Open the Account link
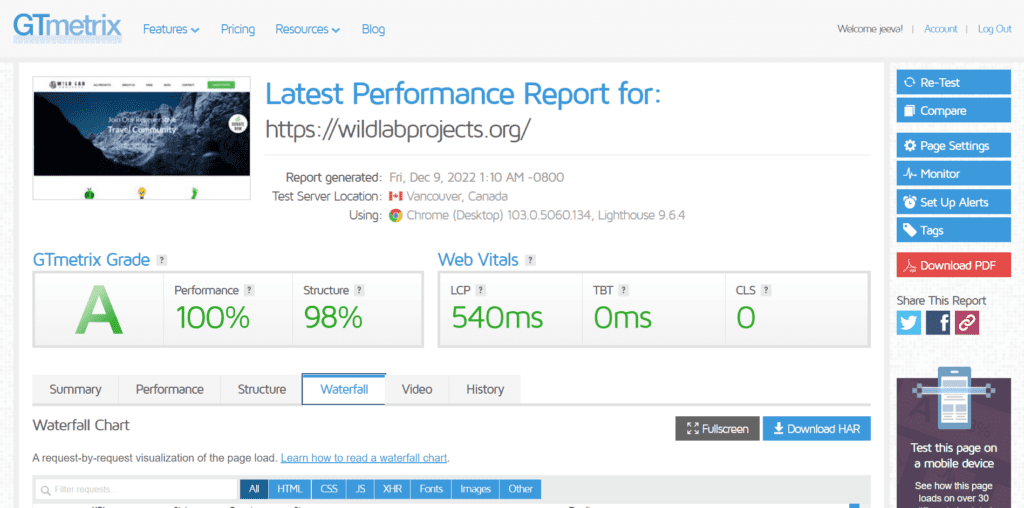This screenshot has width=1024, height=508. [x=940, y=29]
